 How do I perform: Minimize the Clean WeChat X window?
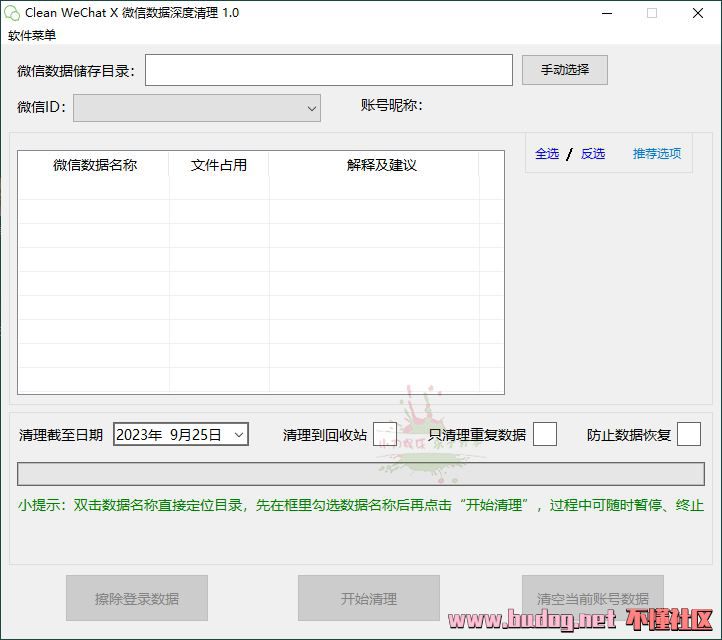click(x=606, y=13)
